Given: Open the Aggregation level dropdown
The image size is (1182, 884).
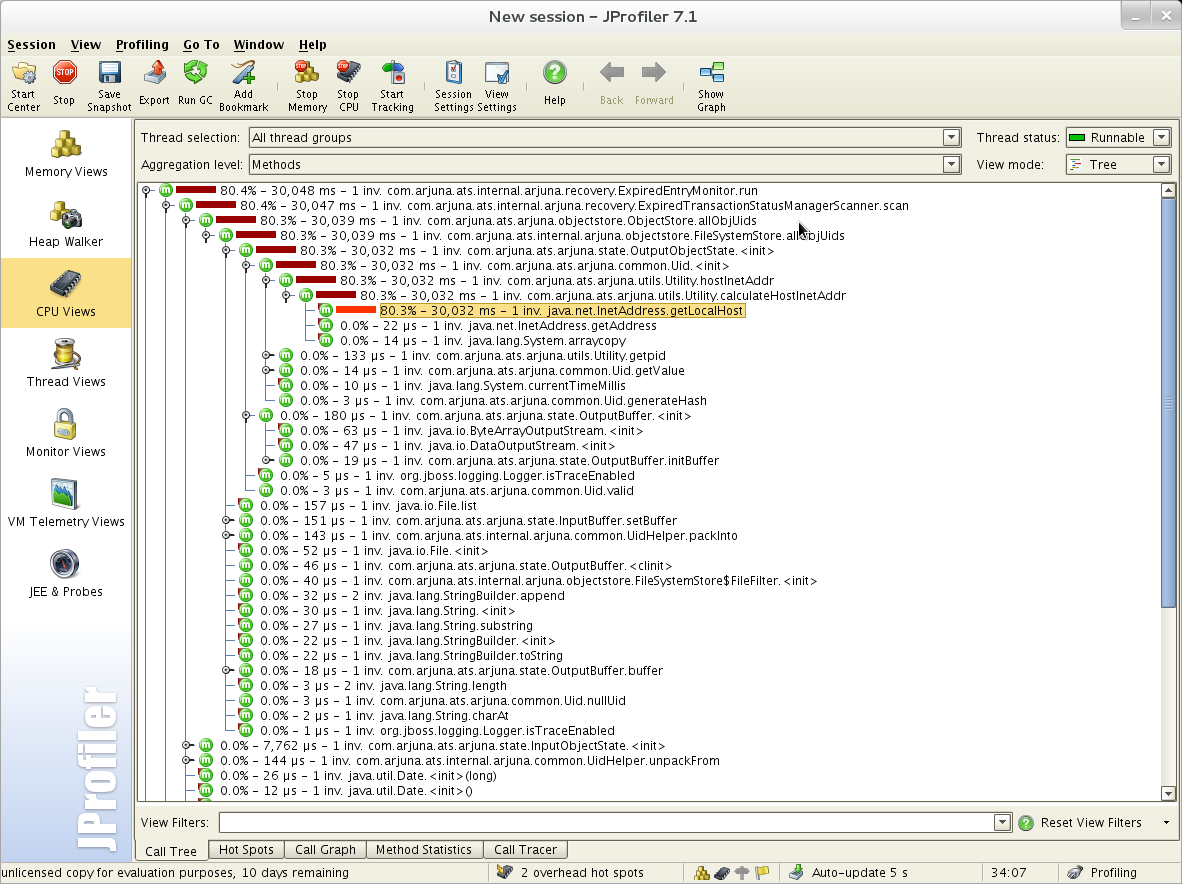Looking at the screenshot, I should tap(951, 164).
